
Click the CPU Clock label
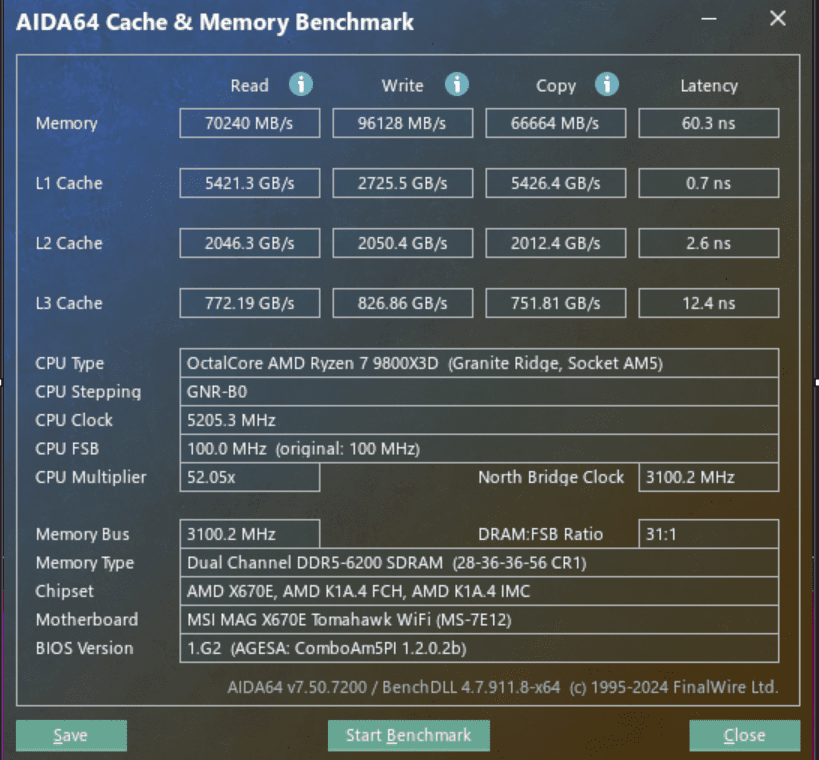point(74,420)
